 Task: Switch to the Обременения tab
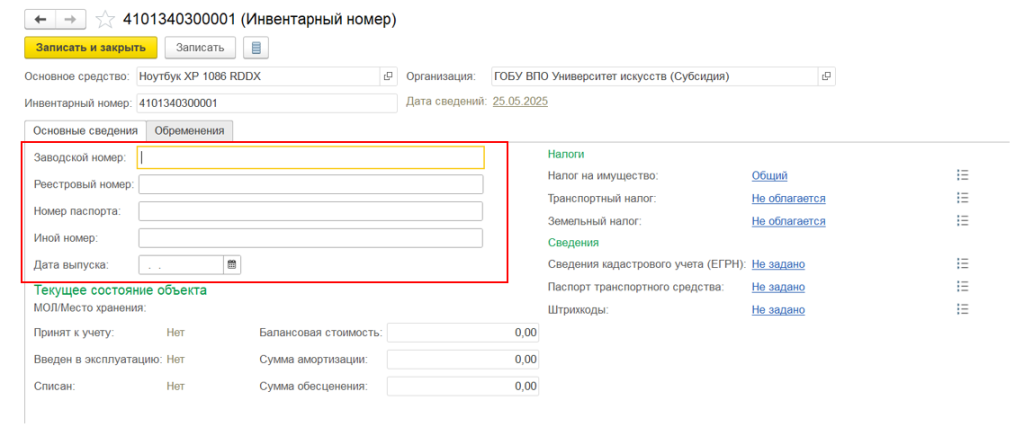click(189, 130)
